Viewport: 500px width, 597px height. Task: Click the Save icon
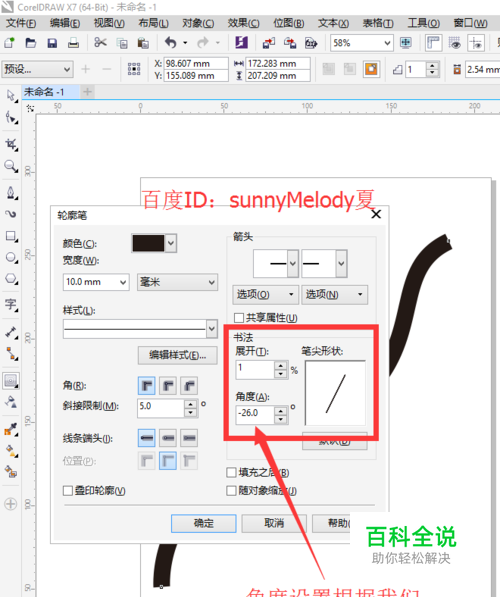[x=52, y=43]
